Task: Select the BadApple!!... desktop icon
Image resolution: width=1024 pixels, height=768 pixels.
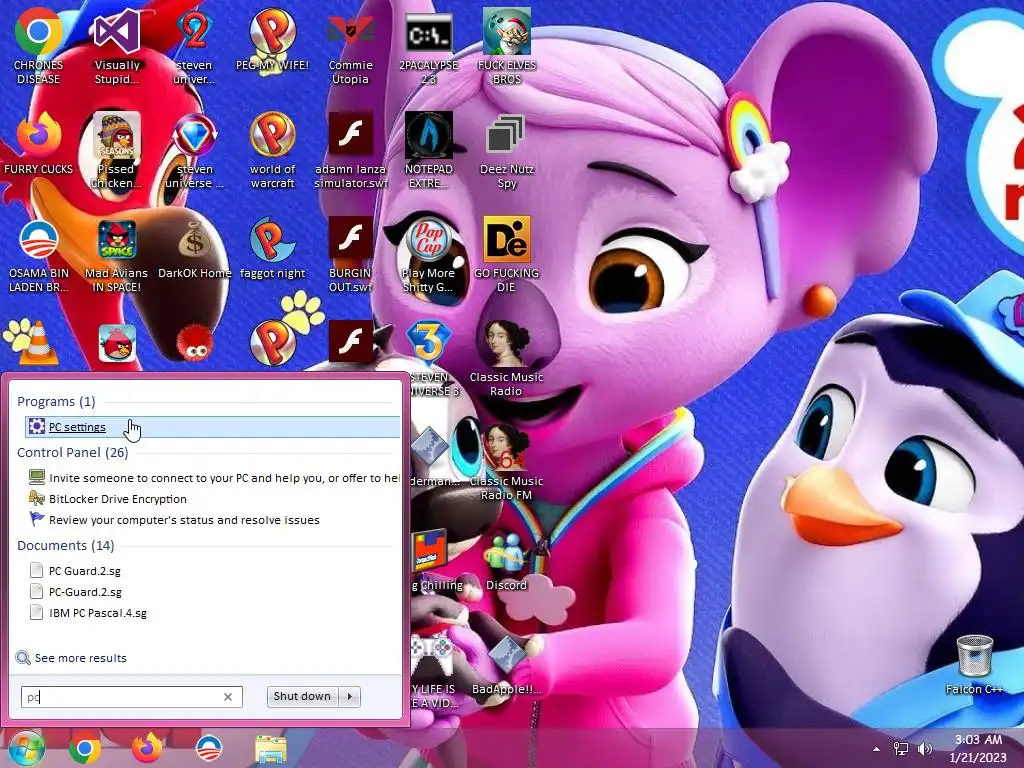Action: [507, 665]
